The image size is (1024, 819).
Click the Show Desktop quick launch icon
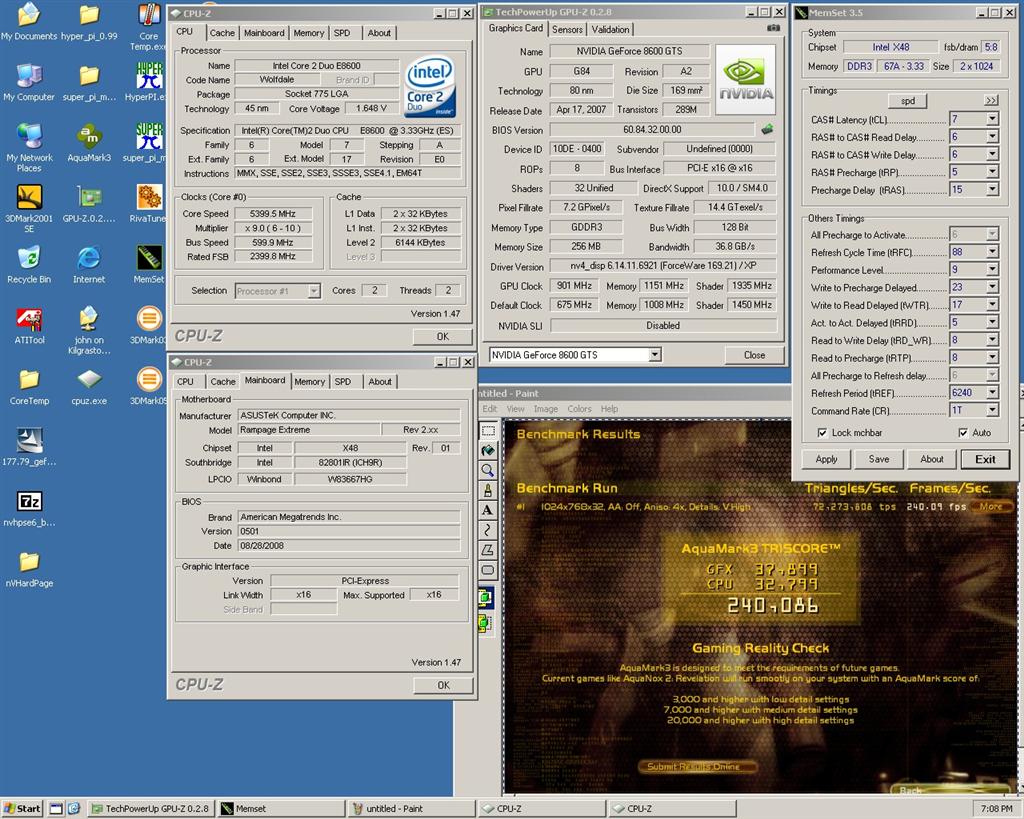click(x=57, y=809)
